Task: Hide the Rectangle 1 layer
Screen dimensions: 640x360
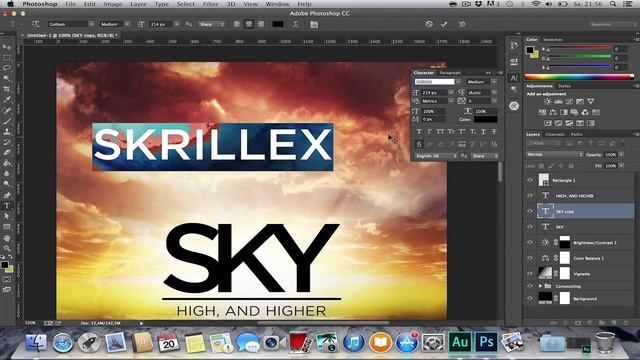Action: click(x=530, y=180)
